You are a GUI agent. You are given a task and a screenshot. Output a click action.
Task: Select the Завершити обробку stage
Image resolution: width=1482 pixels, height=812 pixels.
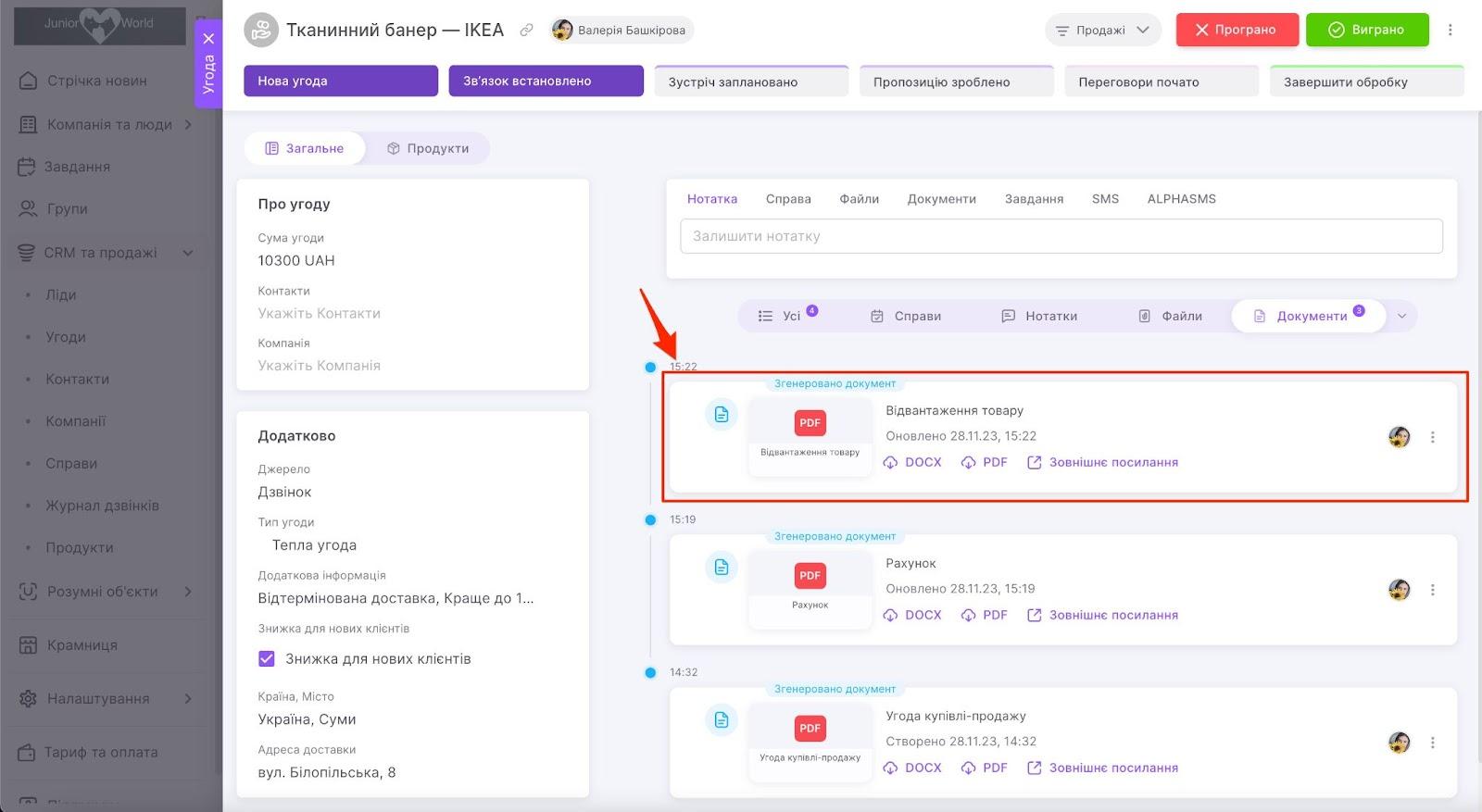[x=1367, y=81]
